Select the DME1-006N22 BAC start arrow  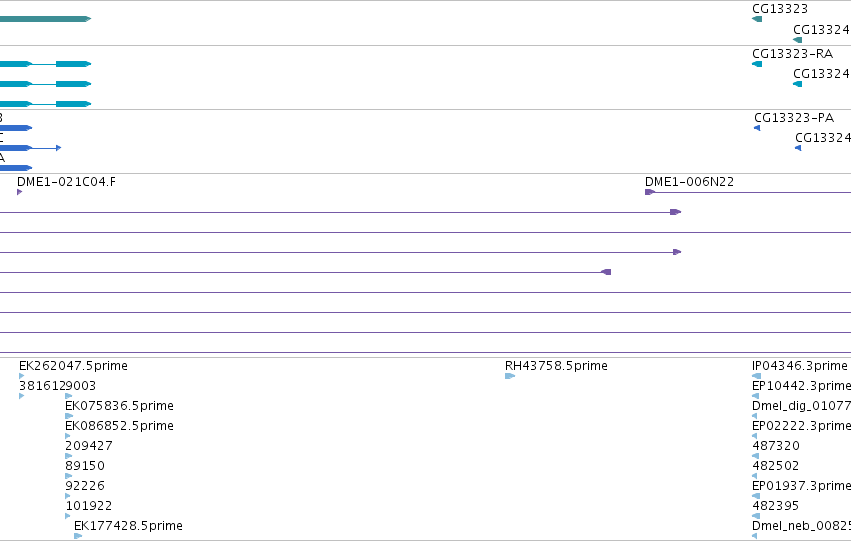[x=650, y=192]
